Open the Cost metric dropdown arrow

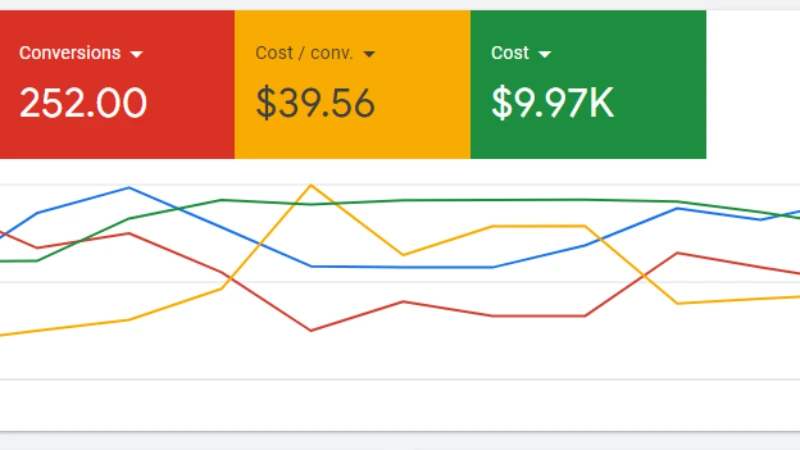(544, 54)
